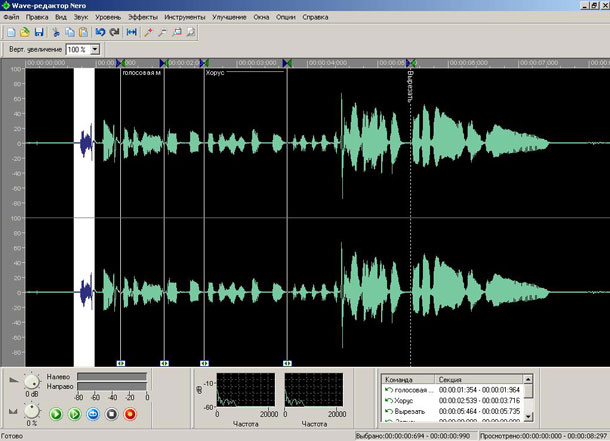Redo the action with the dark arrow icon
The height and width of the screenshot is (441, 610).
click(x=114, y=32)
